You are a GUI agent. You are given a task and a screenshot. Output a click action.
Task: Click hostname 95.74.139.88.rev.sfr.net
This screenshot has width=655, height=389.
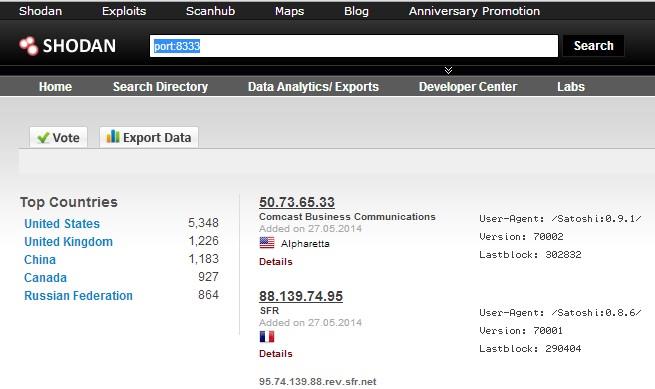coord(317,381)
